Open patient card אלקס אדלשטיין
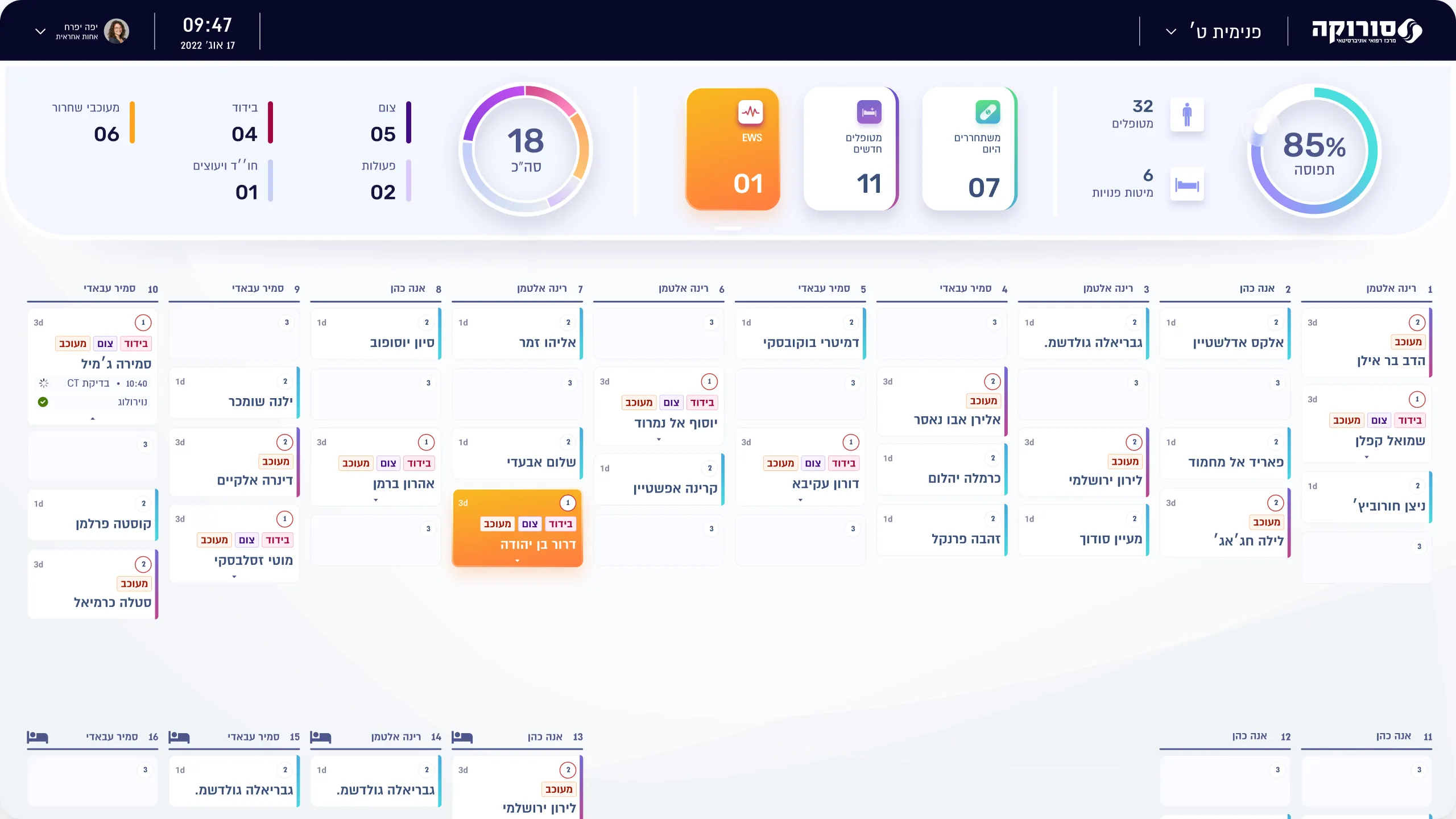Viewport: 1456px width, 819px height. (1225, 334)
